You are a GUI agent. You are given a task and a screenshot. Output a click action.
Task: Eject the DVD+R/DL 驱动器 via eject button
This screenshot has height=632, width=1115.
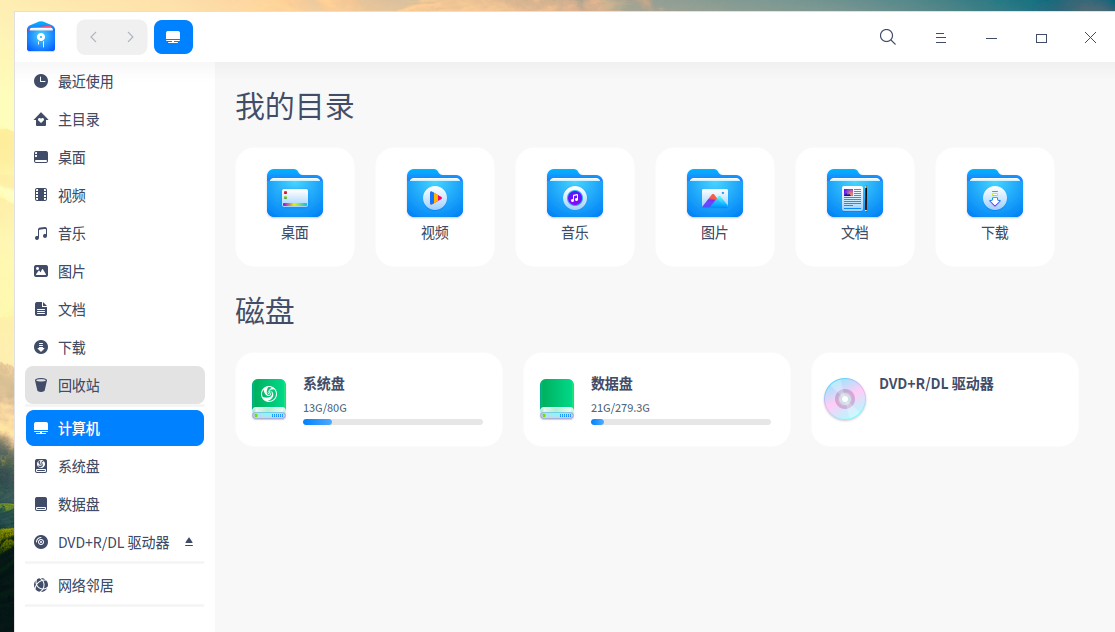point(189,543)
